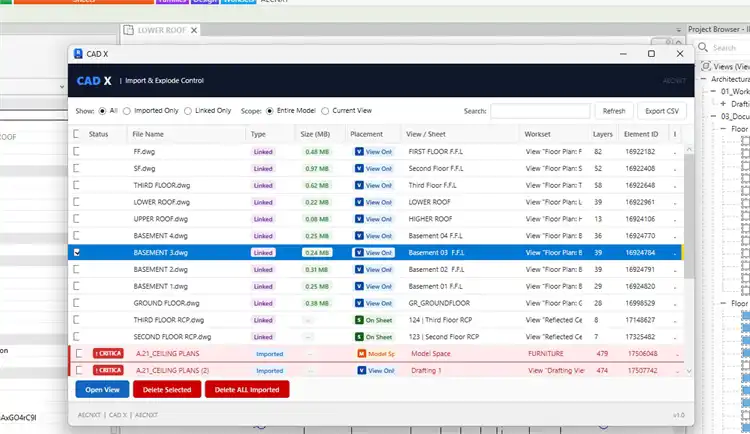Click the Open View button
Screen dimensions: 750x434
click(102, 389)
